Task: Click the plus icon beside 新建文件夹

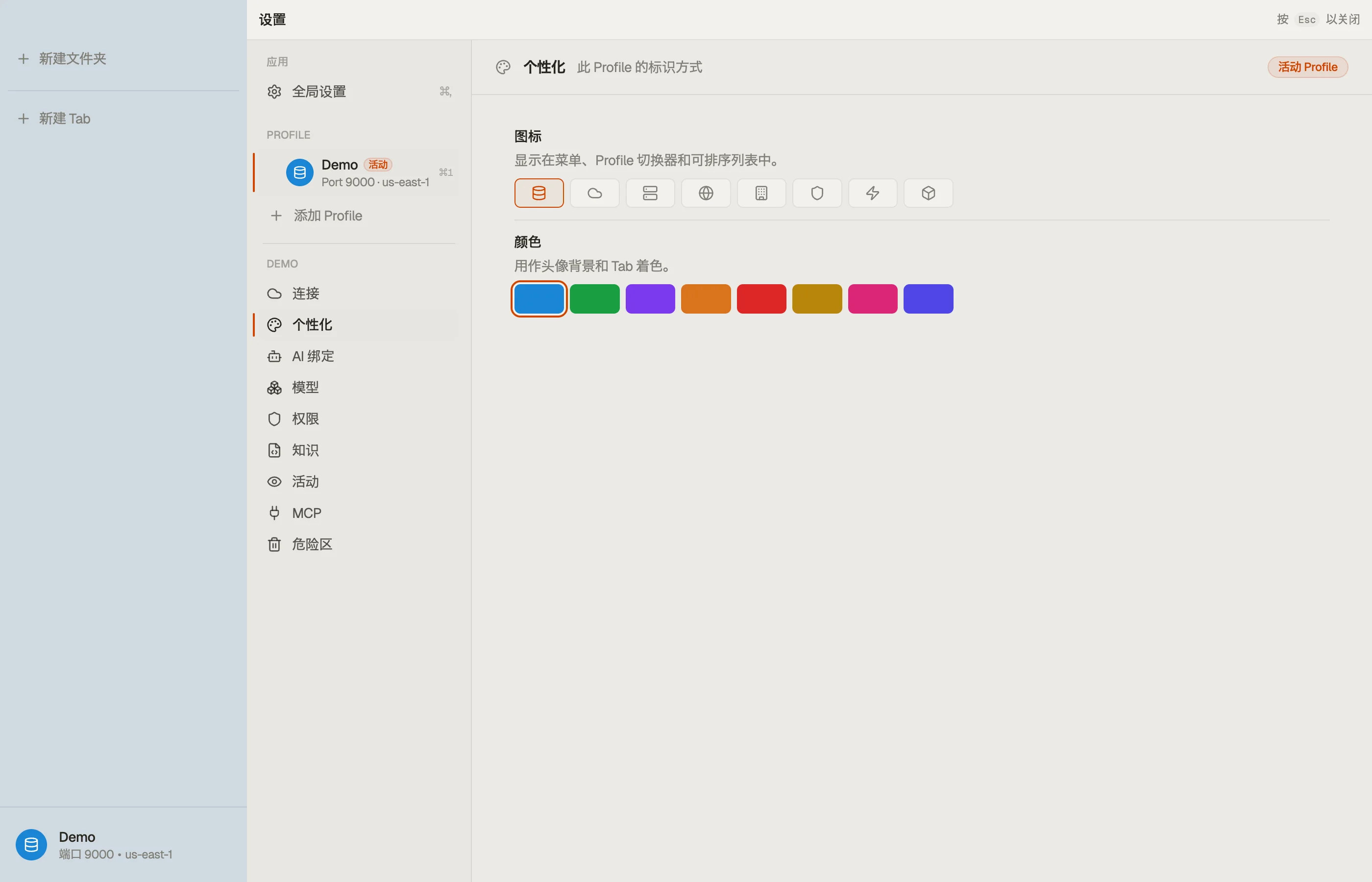Action: (x=23, y=58)
